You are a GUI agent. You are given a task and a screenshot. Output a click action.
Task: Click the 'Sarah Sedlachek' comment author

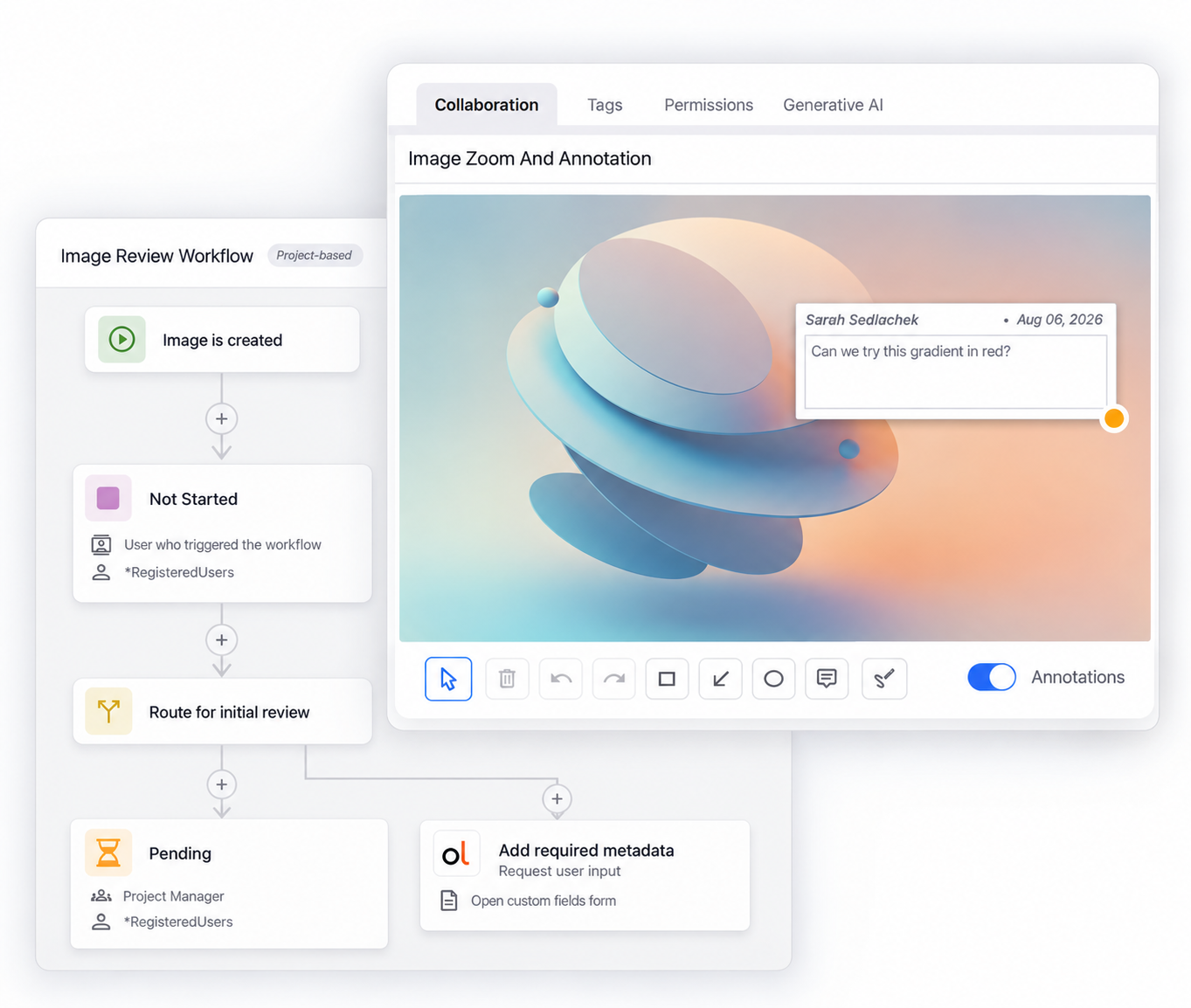(862, 320)
